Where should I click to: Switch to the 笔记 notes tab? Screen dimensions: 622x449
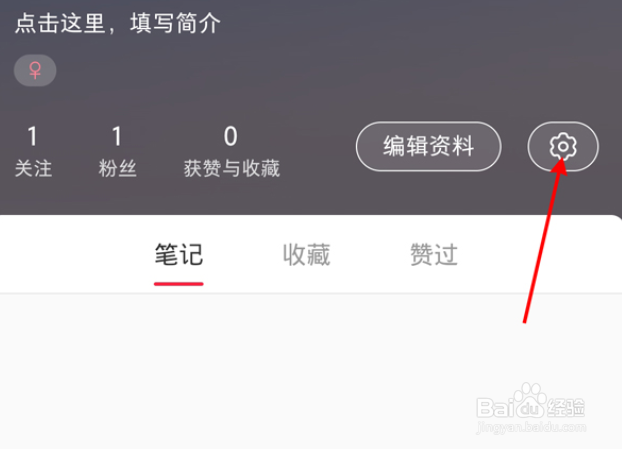point(179,254)
